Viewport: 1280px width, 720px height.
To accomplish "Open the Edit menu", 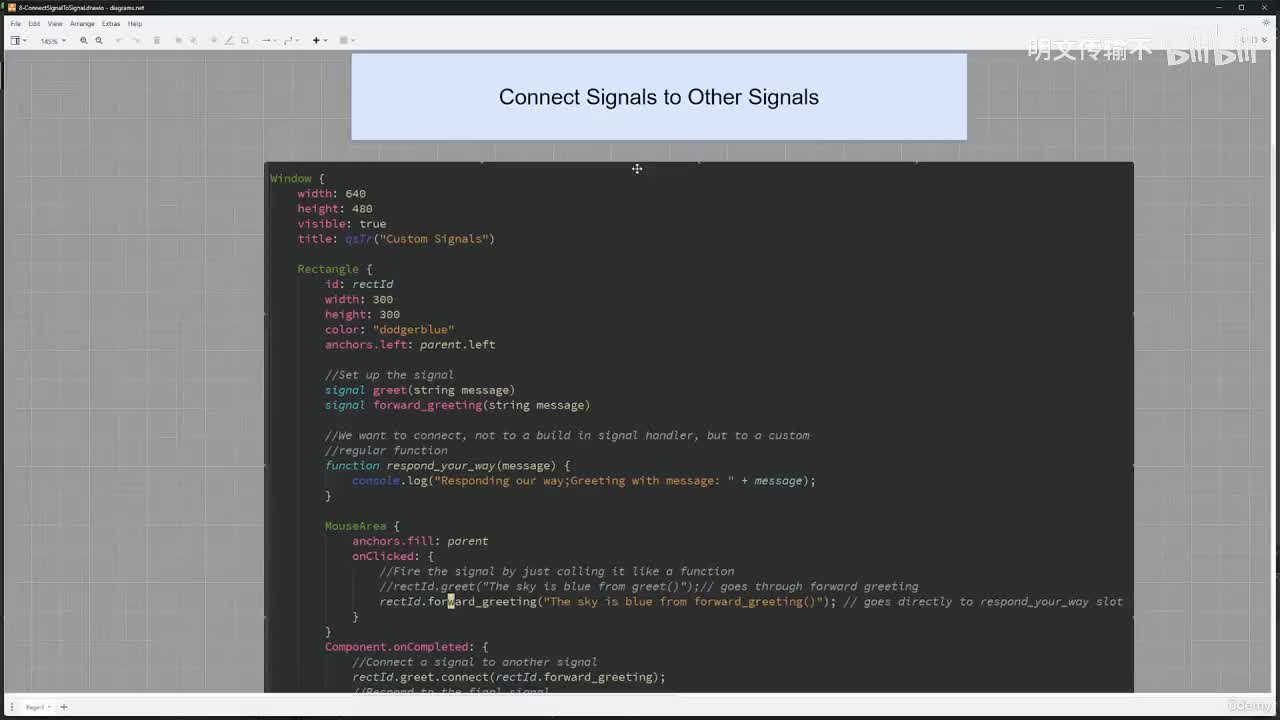I will click(x=34, y=23).
